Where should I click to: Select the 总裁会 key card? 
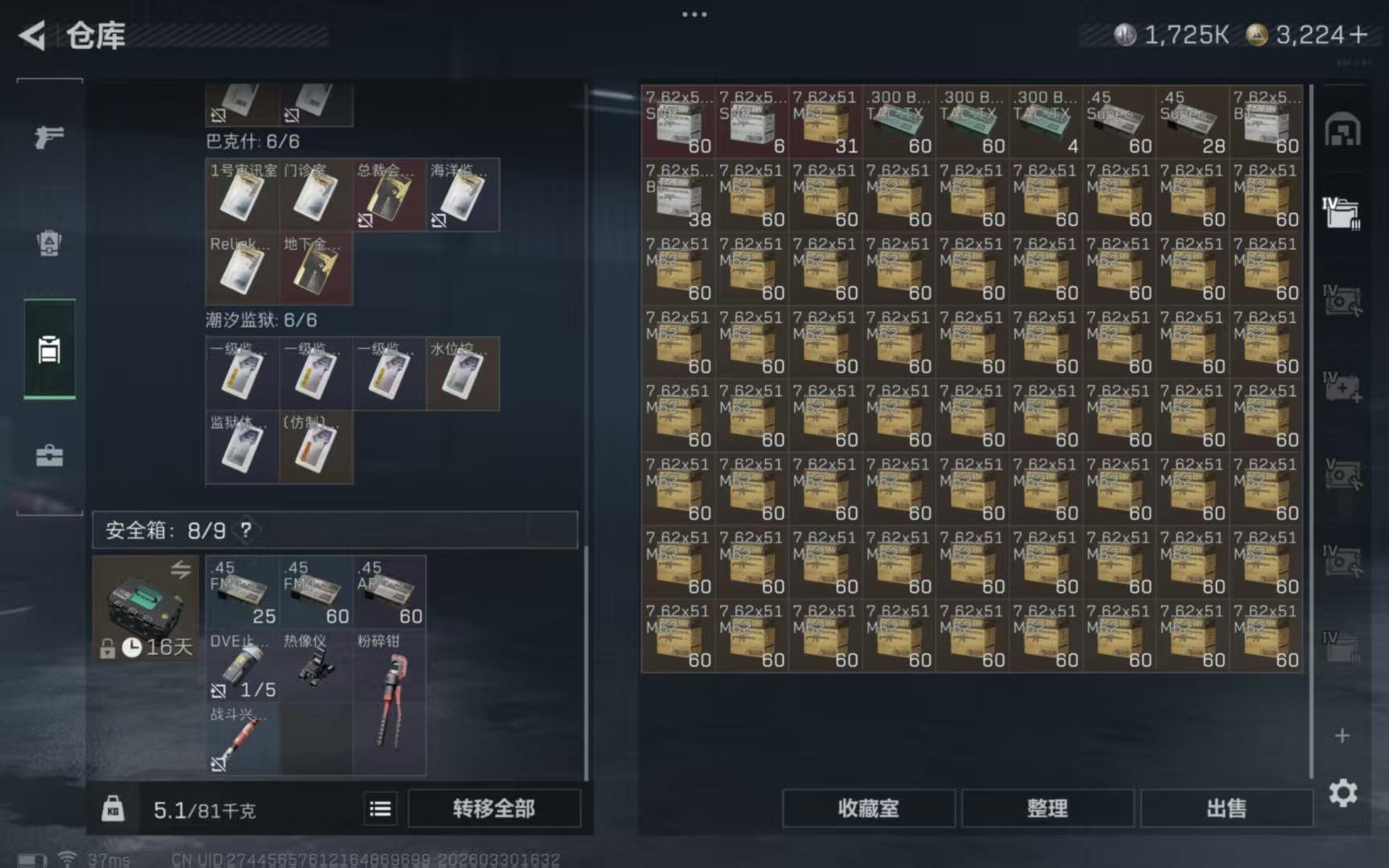click(389, 195)
